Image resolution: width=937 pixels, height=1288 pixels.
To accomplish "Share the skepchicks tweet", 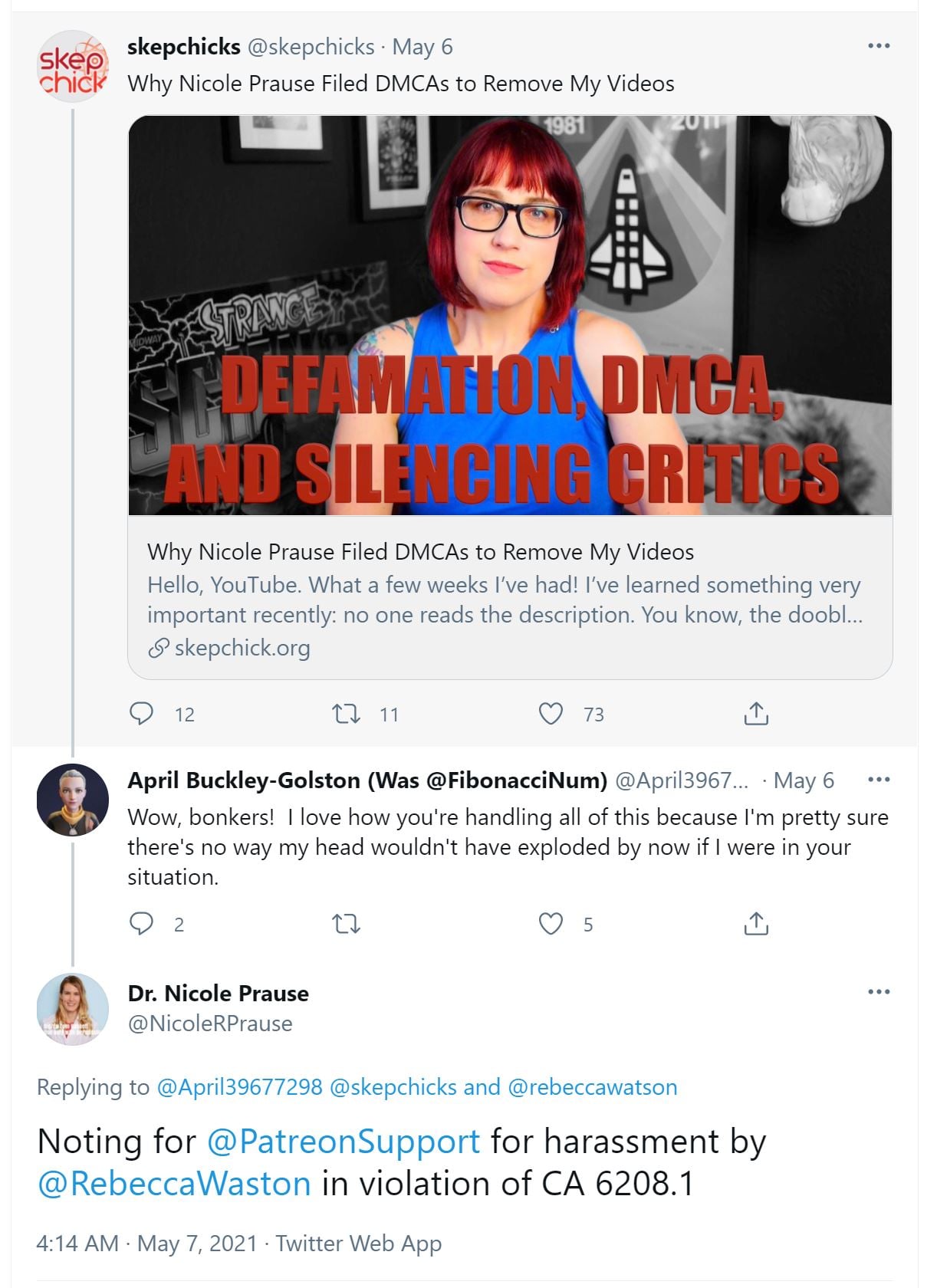I will click(x=755, y=714).
